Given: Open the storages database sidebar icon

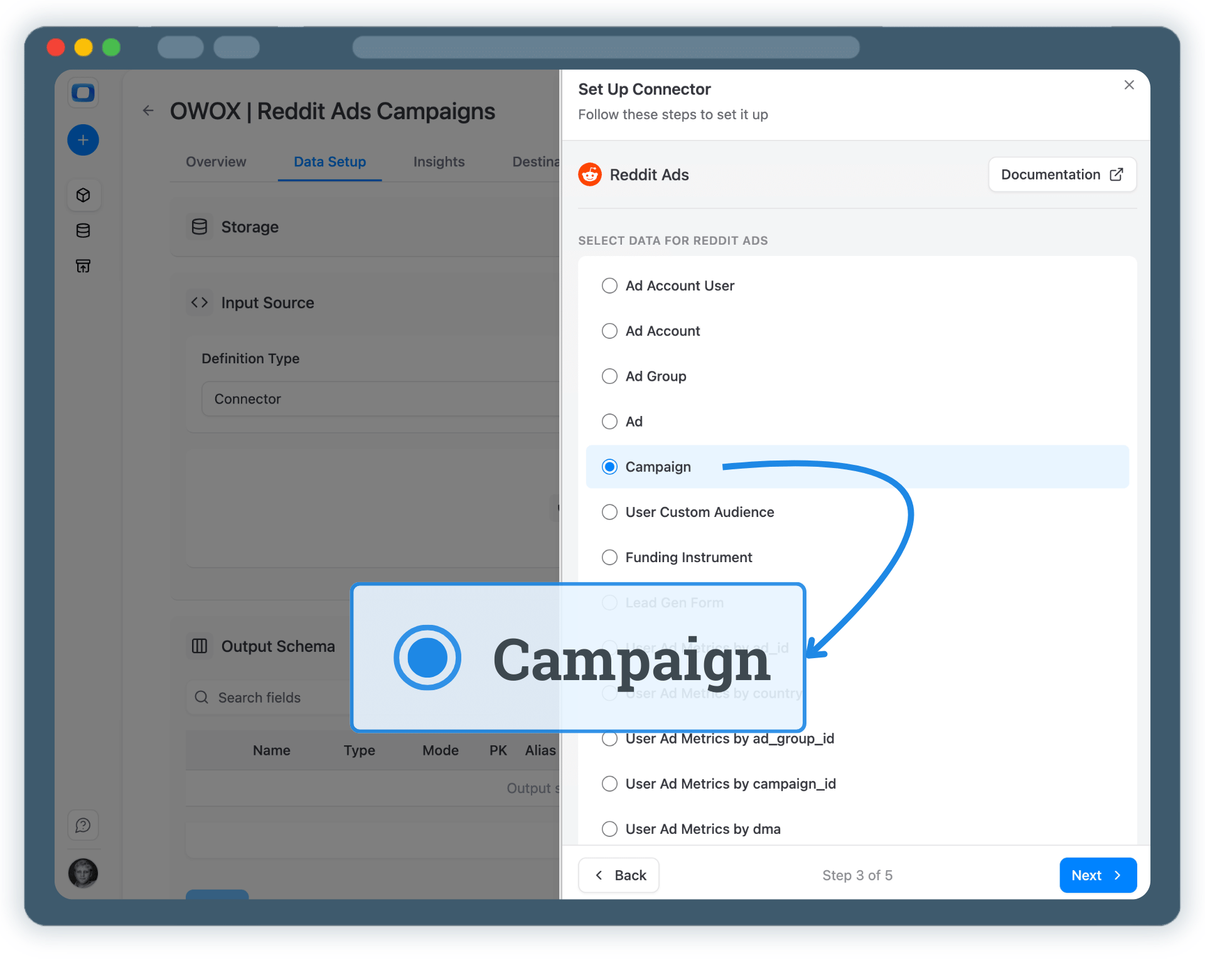Looking at the screenshot, I should coord(83,231).
